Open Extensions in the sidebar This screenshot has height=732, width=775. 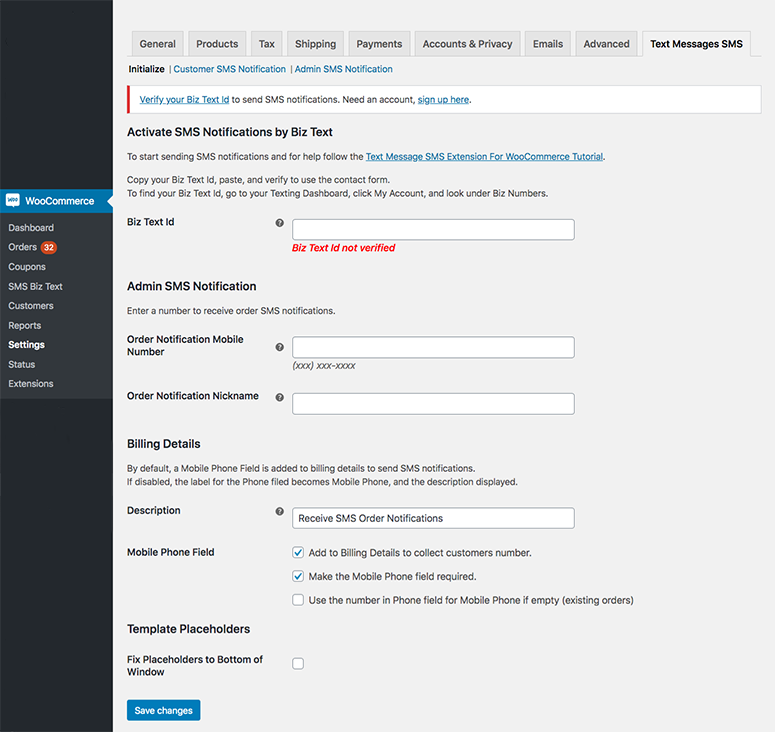pos(31,384)
